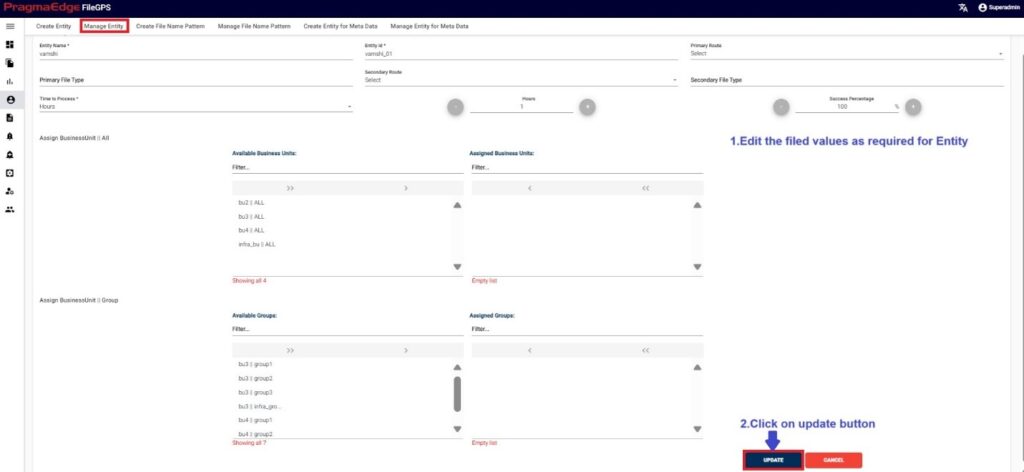The width and height of the screenshot is (1024, 472).
Task: Click the Entity Name input field
Action: [196, 54]
